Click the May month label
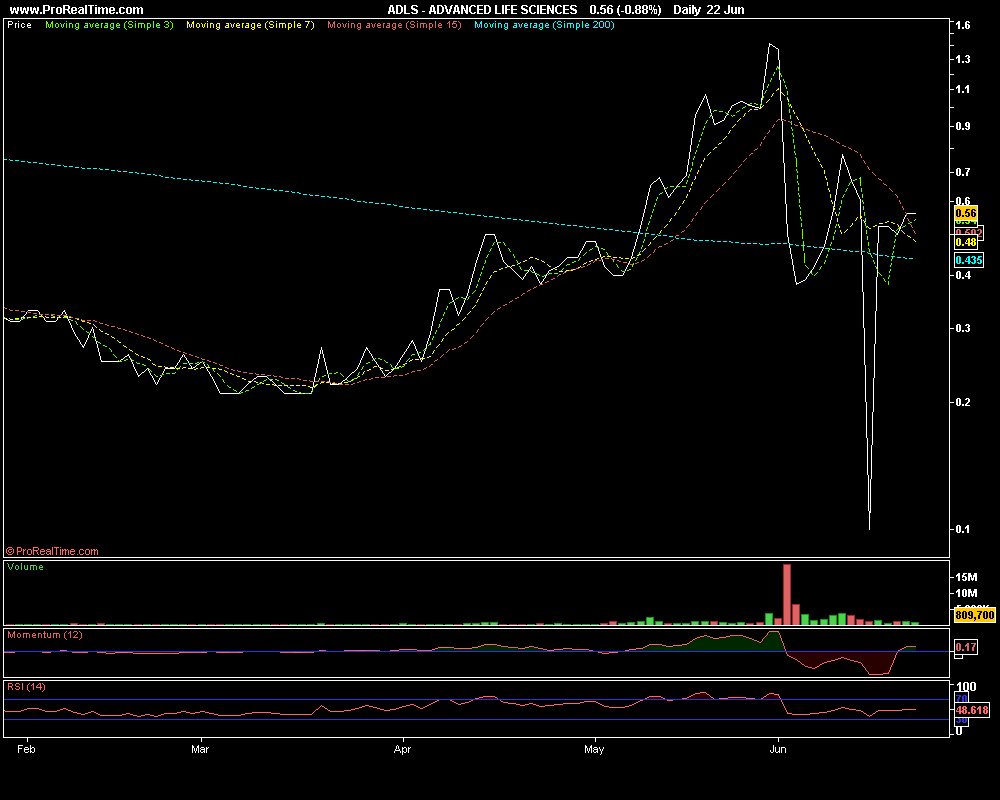1000x800 pixels. 594,749
